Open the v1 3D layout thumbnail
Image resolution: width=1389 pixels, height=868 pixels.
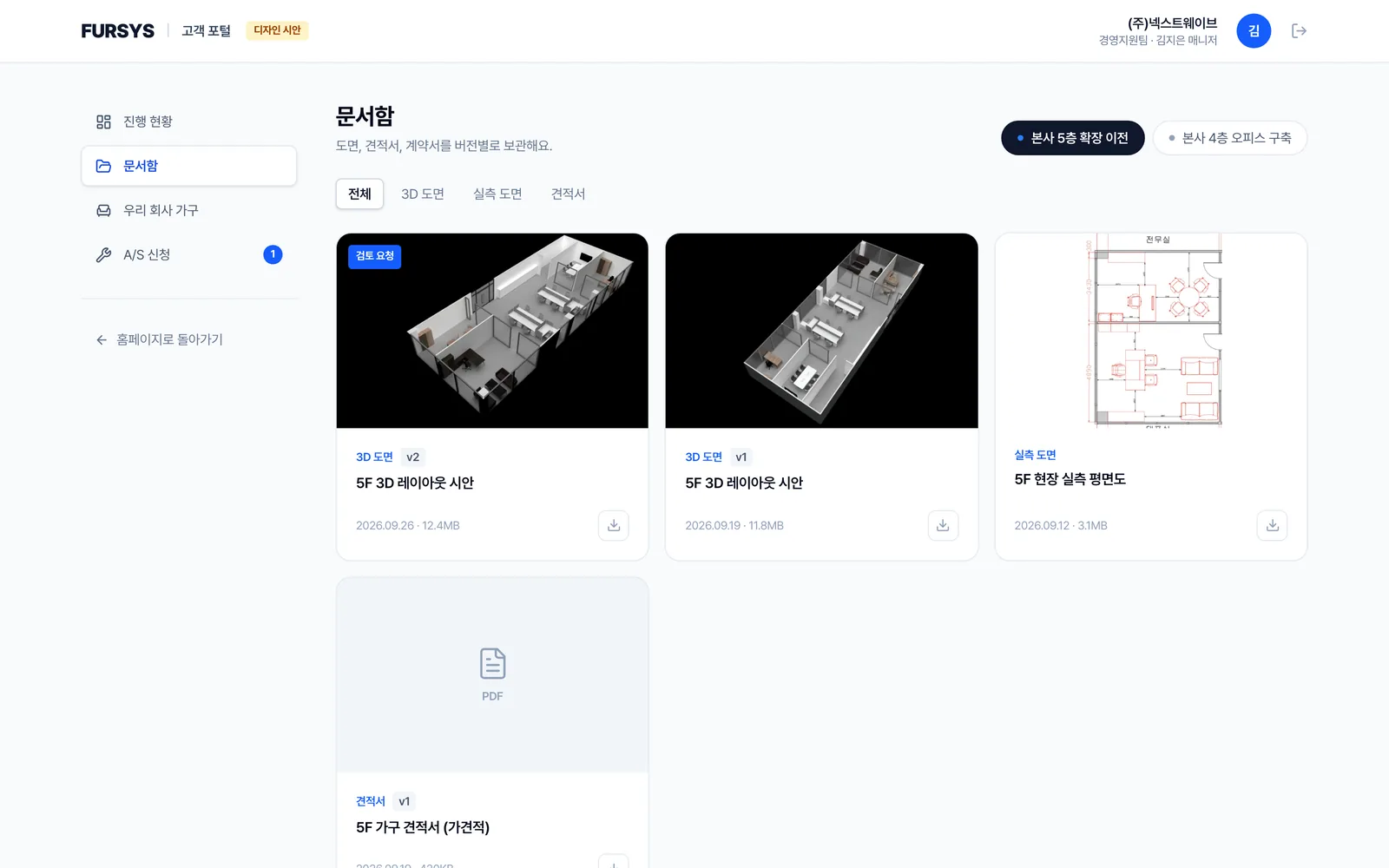[821, 331]
